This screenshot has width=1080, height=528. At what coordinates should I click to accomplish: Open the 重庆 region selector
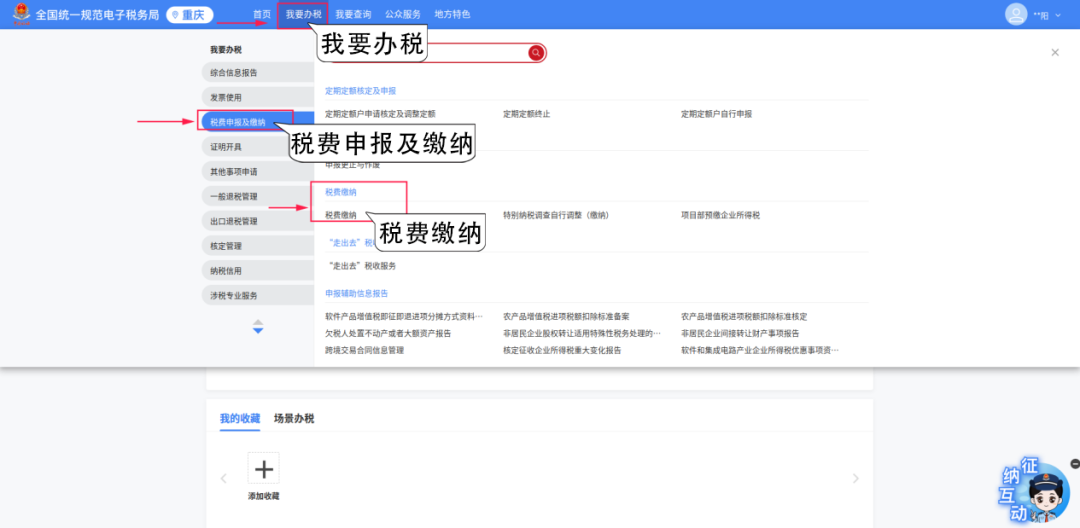point(190,15)
